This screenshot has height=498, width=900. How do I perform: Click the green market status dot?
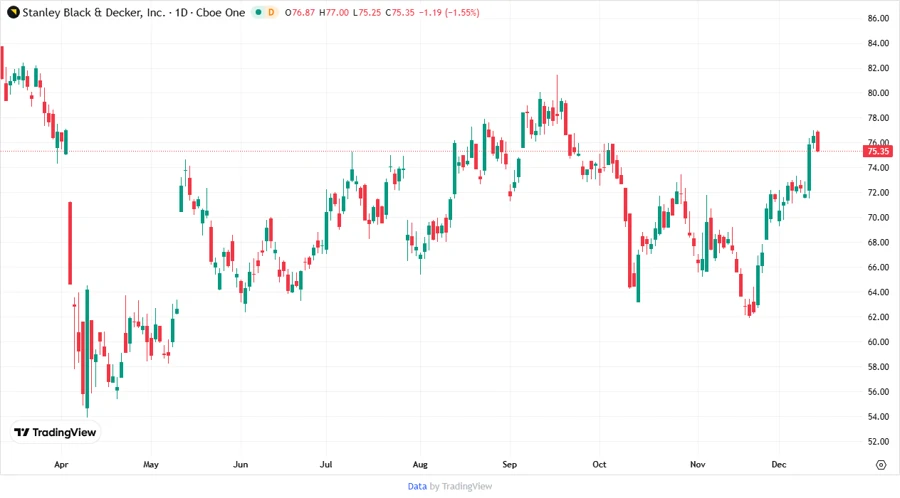(258, 12)
